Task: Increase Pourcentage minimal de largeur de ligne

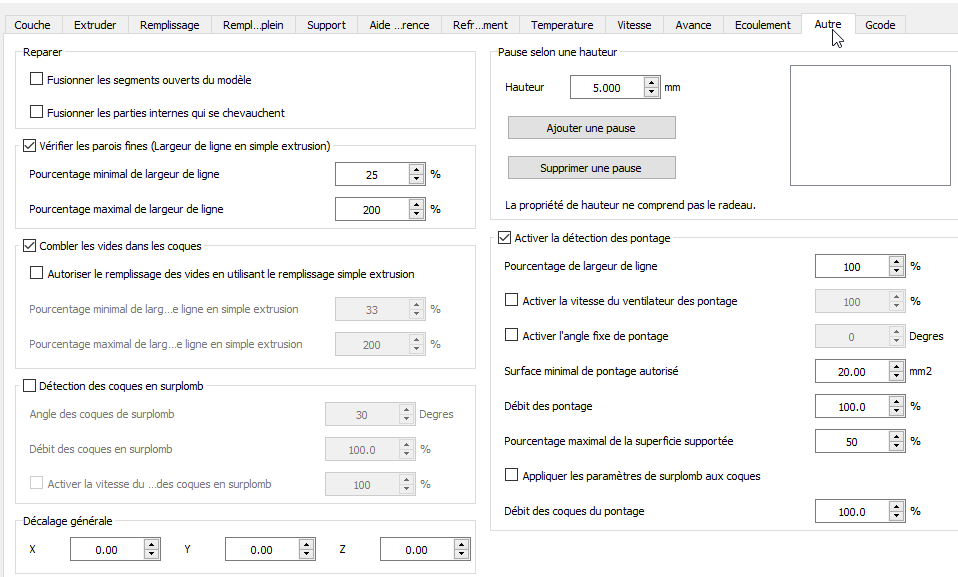Action: click(x=417, y=169)
